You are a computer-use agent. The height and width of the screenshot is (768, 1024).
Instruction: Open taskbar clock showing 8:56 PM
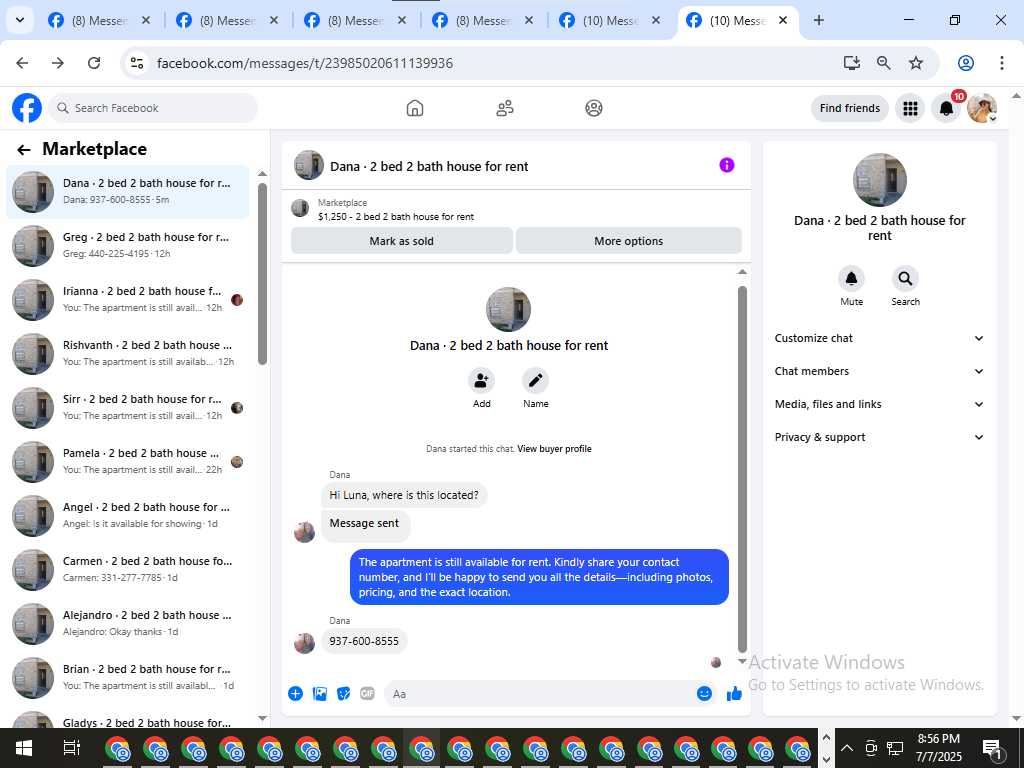click(x=938, y=748)
